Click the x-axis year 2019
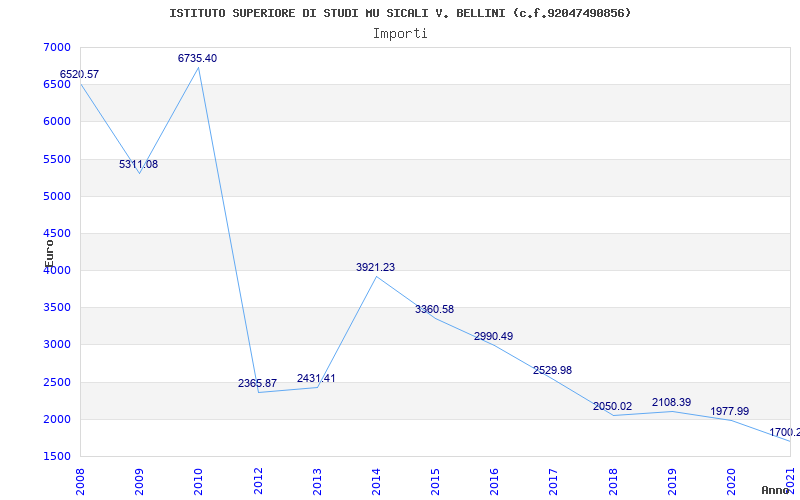Image resolution: width=800 pixels, height=500 pixels. pyautogui.click(x=672, y=482)
